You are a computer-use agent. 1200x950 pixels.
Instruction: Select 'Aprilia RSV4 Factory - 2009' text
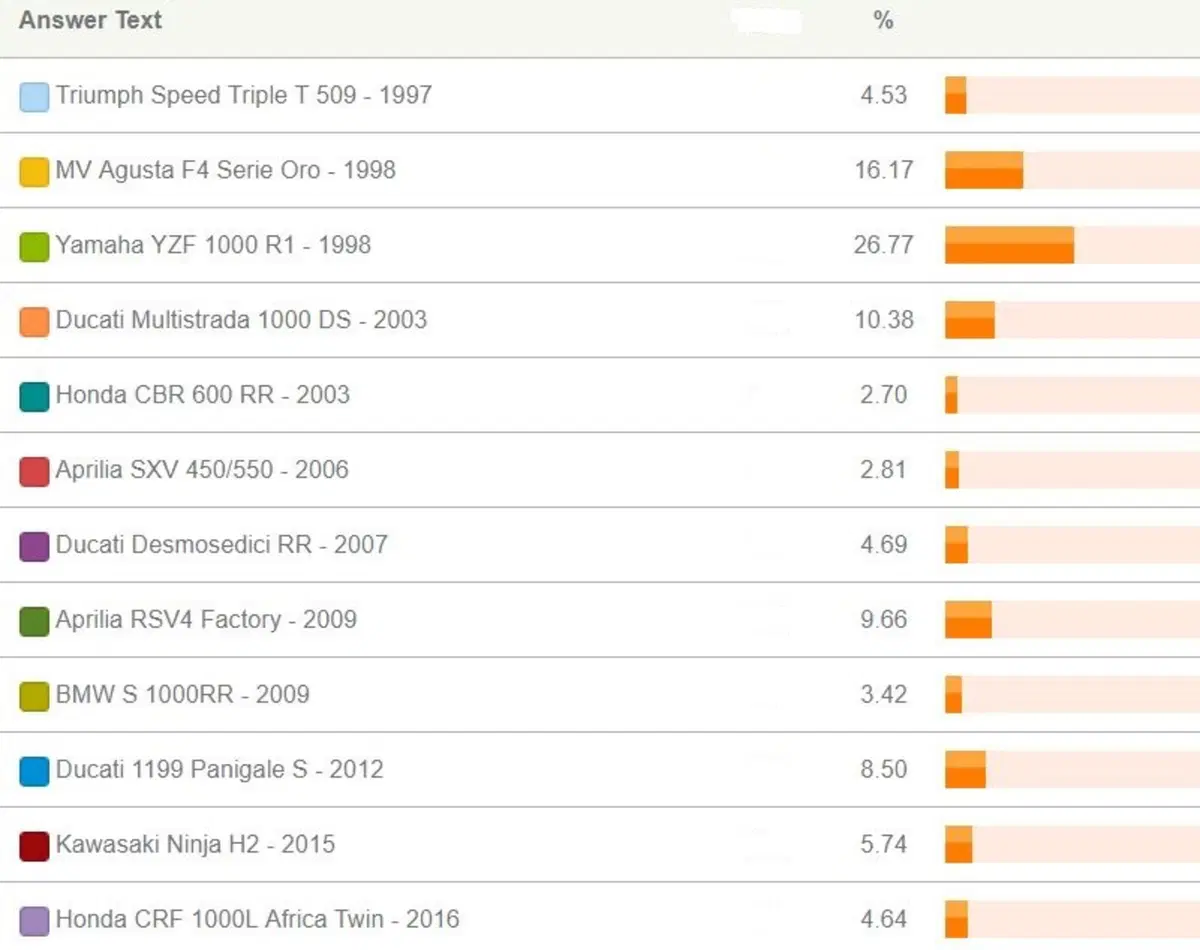[x=206, y=620]
